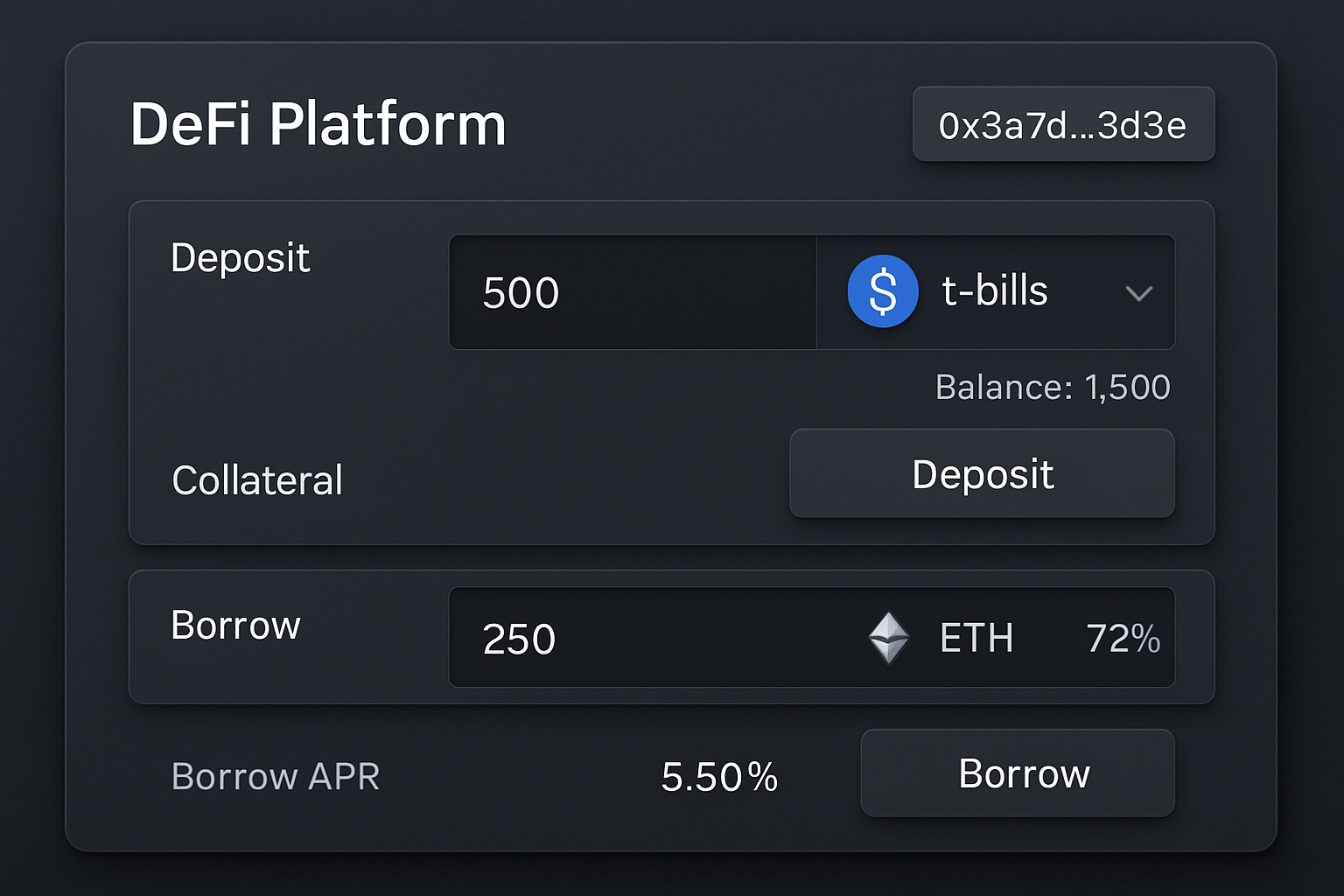Click the DeFi Platform title
Image resolution: width=1344 pixels, height=896 pixels.
click(318, 123)
